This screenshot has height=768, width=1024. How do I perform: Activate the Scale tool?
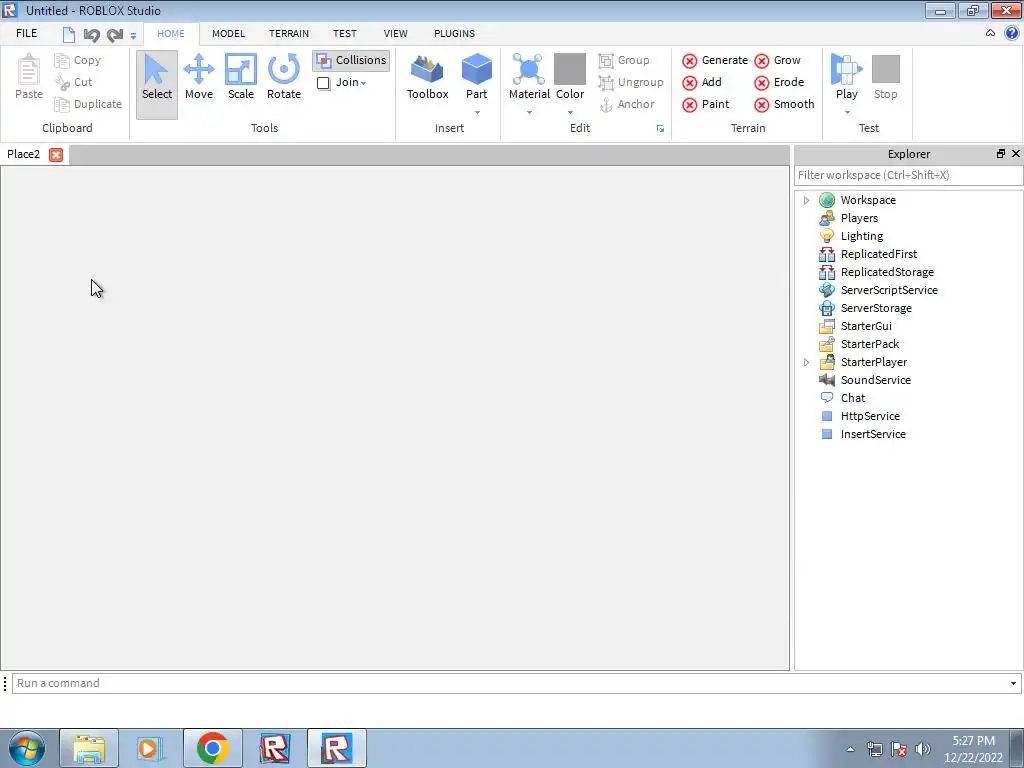pyautogui.click(x=240, y=77)
